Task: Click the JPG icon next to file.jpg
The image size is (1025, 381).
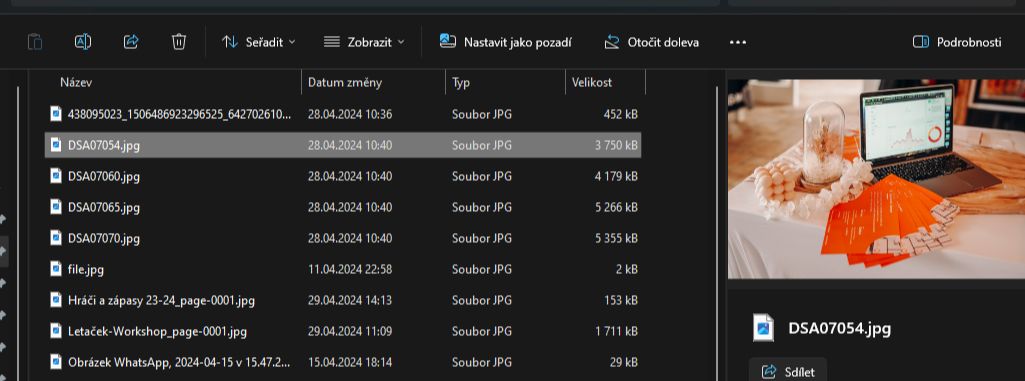Action: (56, 269)
